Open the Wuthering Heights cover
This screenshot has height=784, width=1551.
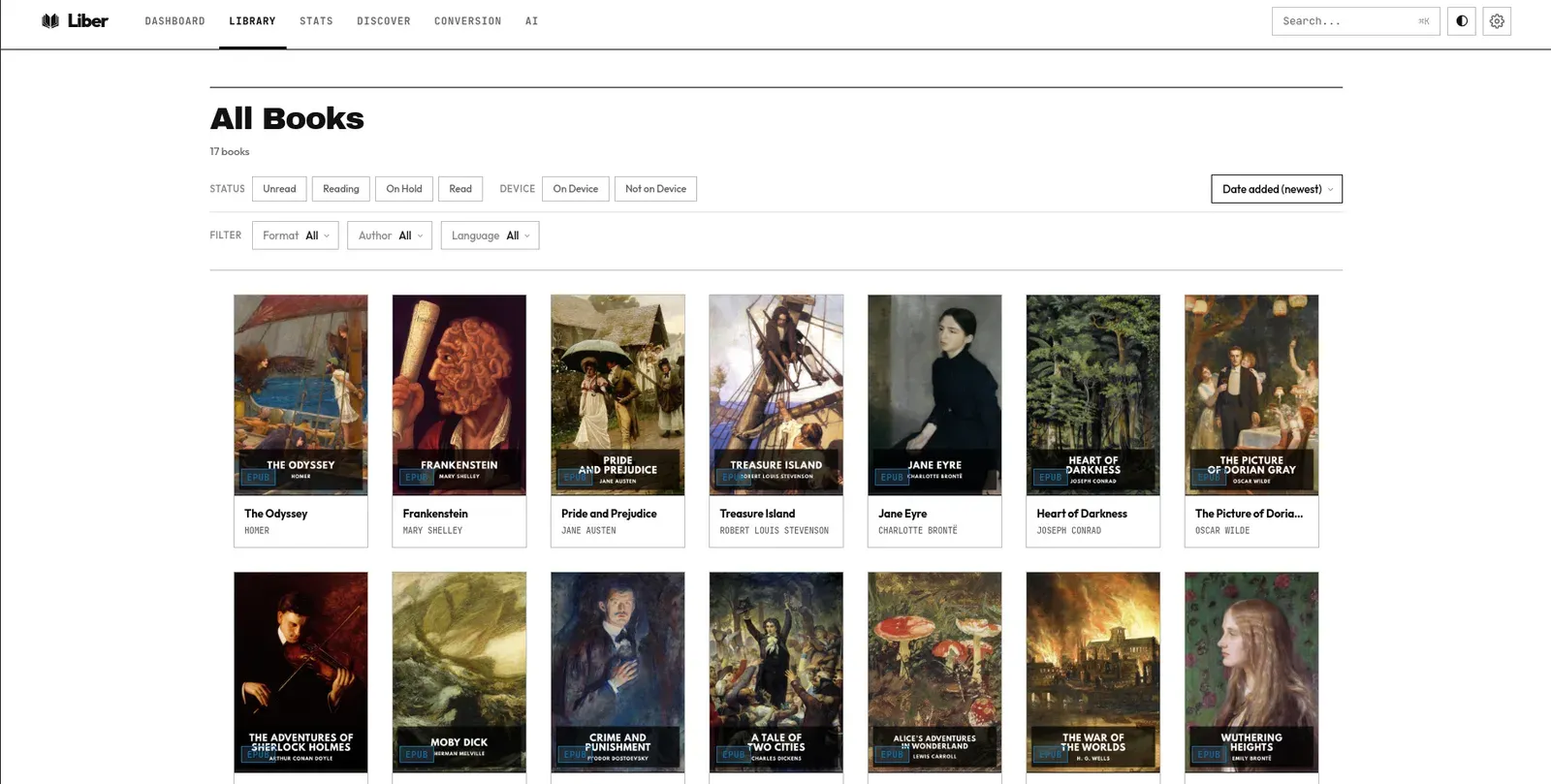tap(1251, 673)
